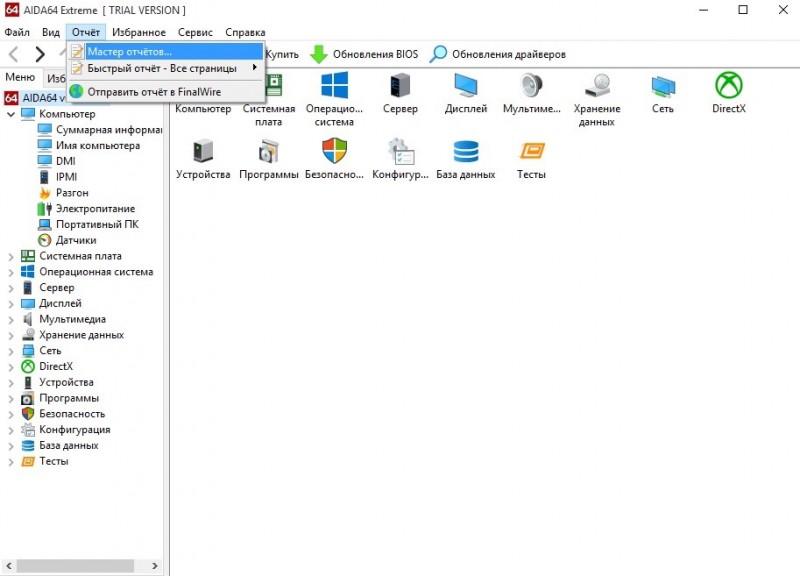Screen dimensions: 800x576
Task: Expand the DirectX tree node
Action: point(11,367)
